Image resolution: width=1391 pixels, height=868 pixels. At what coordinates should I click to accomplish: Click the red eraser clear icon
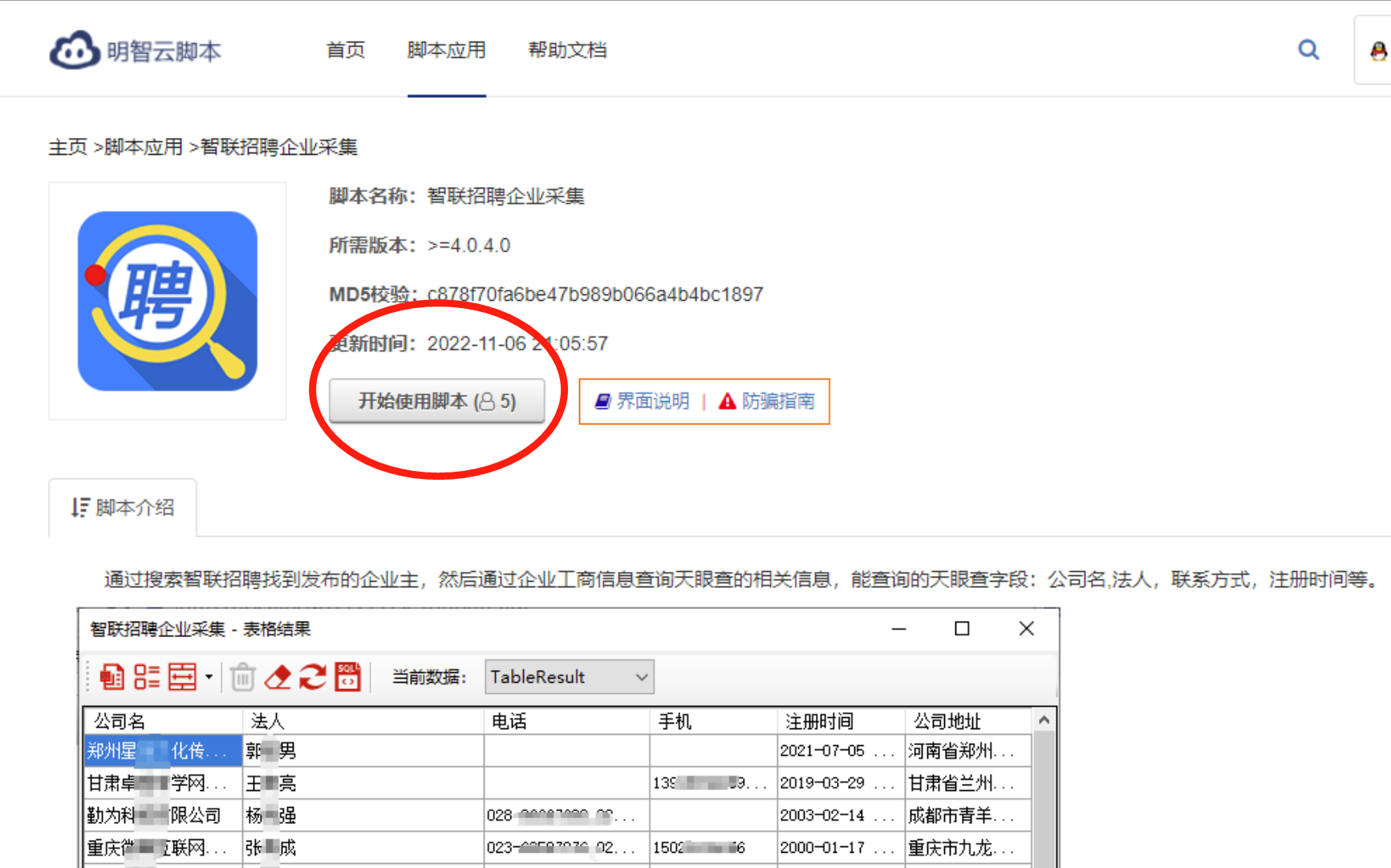tap(278, 676)
